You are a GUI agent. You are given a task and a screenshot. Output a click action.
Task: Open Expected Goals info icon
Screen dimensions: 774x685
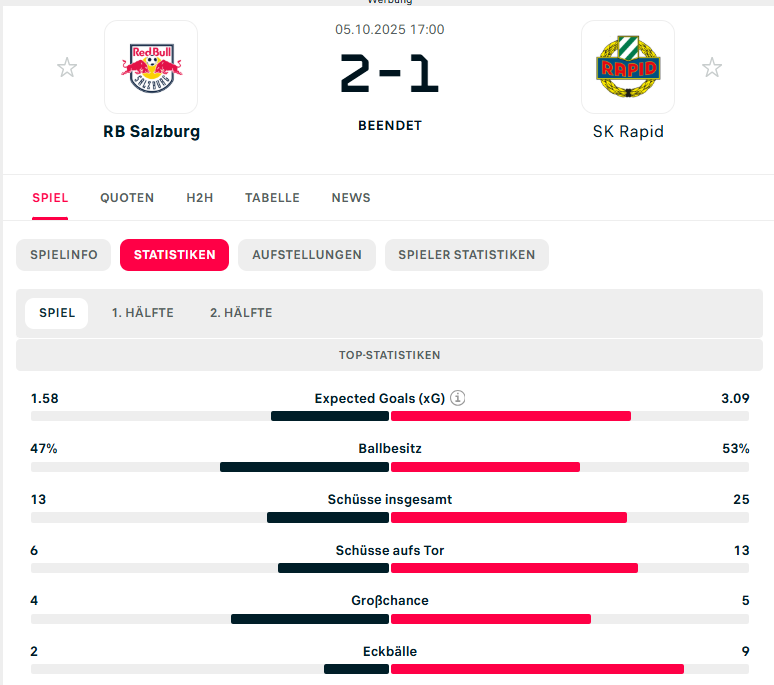click(x=458, y=398)
